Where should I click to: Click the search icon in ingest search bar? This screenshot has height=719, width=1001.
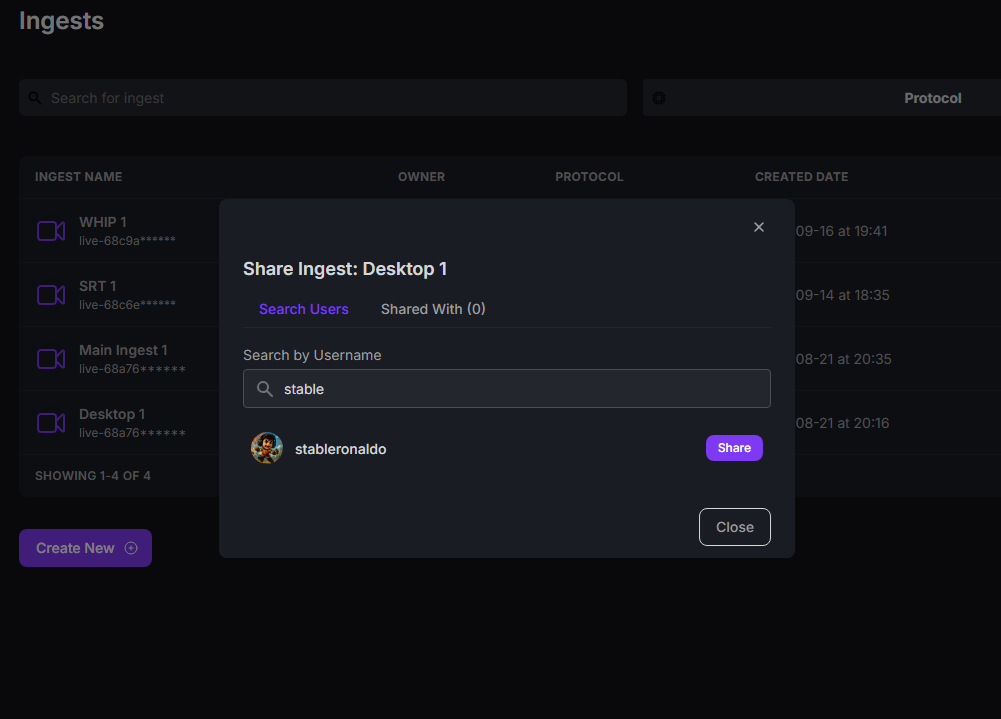35,98
